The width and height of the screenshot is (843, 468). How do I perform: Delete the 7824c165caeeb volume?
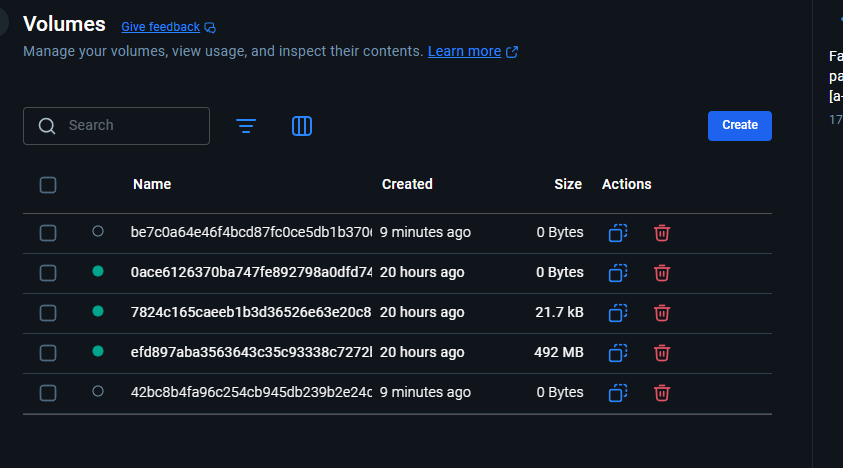pyautogui.click(x=662, y=313)
